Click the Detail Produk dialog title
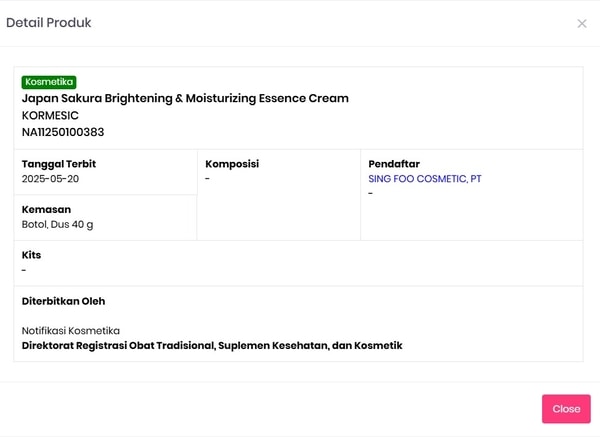This screenshot has height=437, width=600. pyautogui.click(x=49, y=23)
